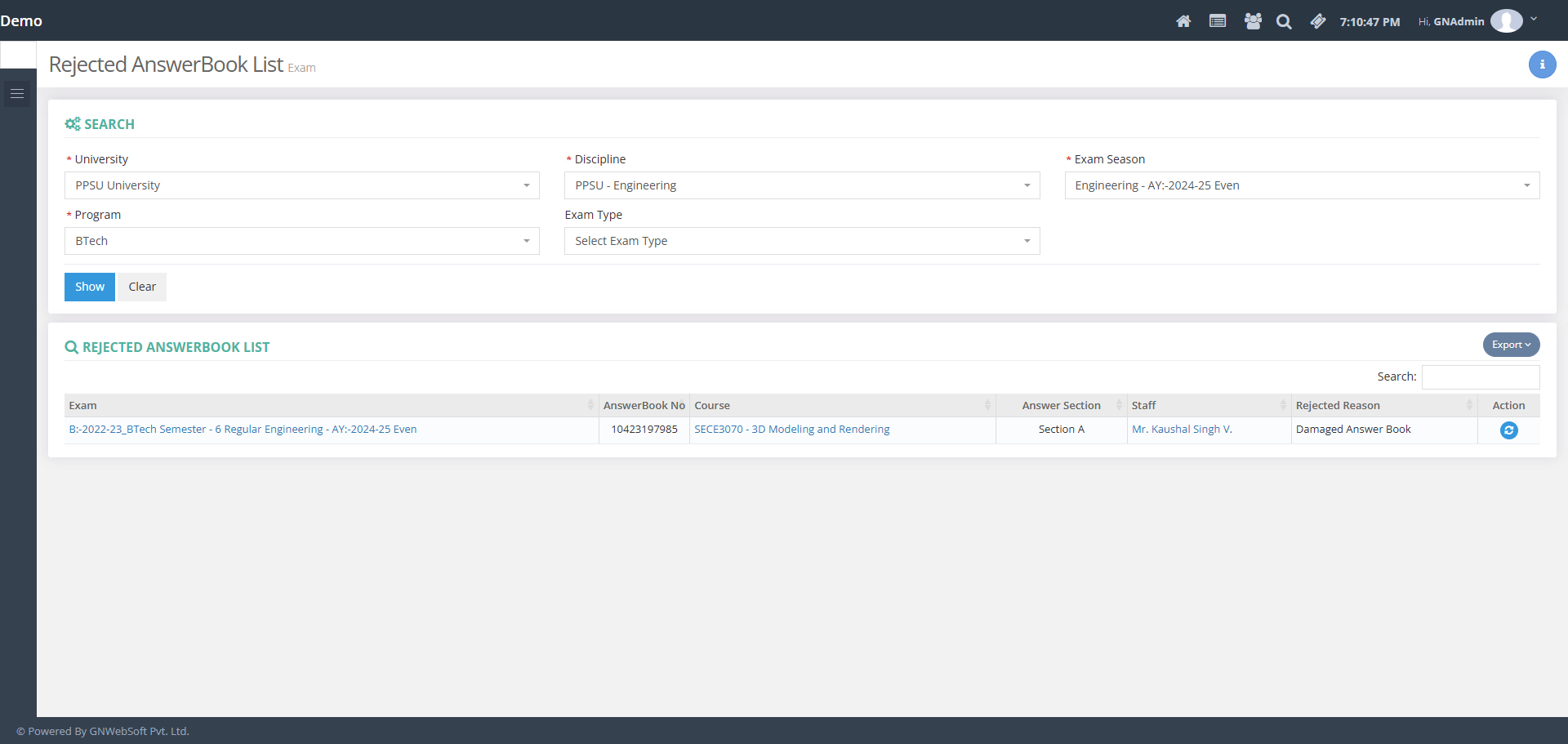Viewport: 1568px width, 744px height.
Task: Open the University dropdown
Action: 301,185
